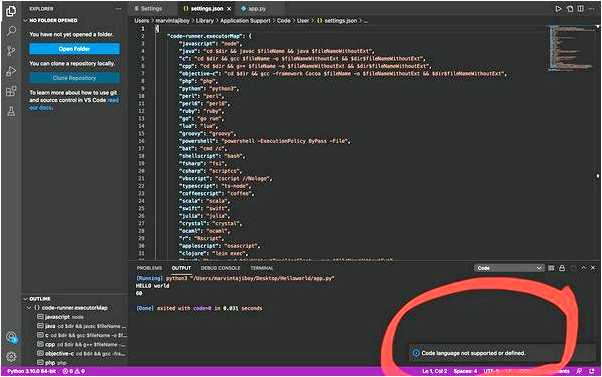Click the editor minimap preview
The image size is (602, 377).
[x=571, y=48]
